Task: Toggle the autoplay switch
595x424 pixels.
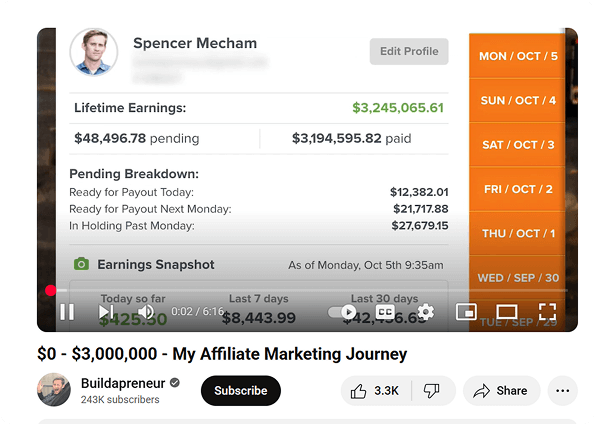Action: coord(342,312)
